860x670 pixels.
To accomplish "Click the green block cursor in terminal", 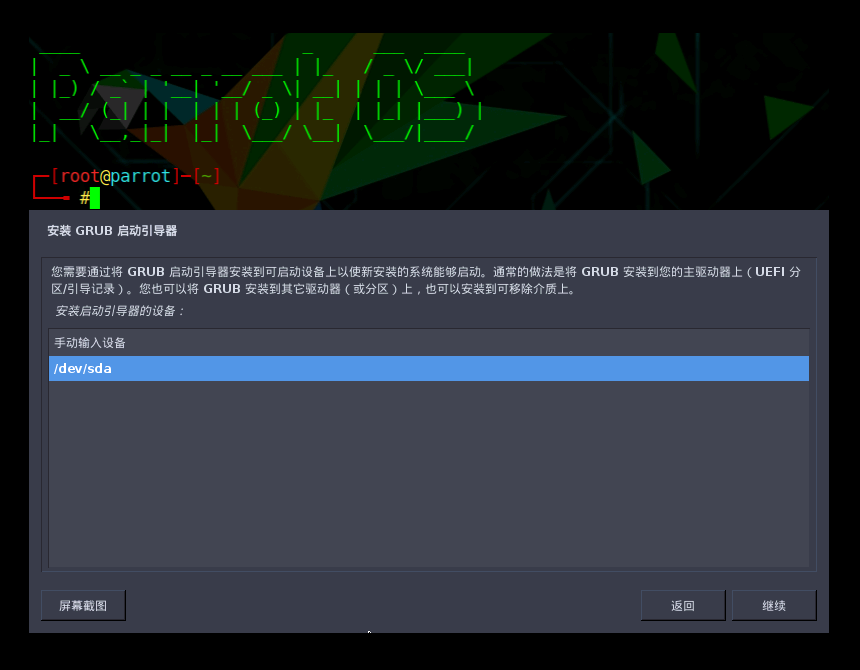I will 93,197.
